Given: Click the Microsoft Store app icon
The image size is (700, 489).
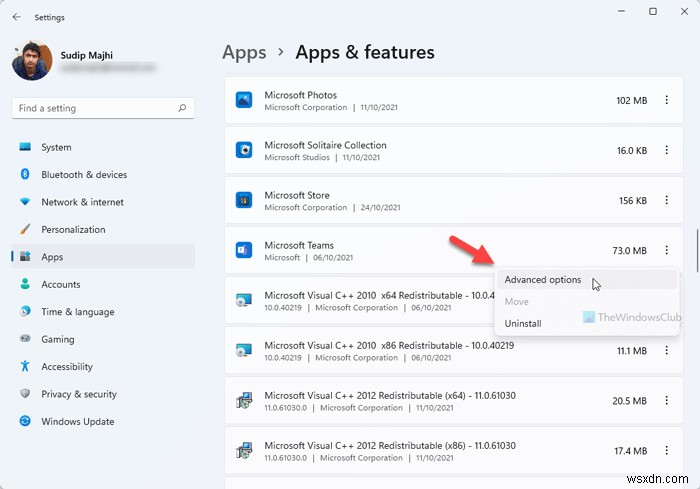Looking at the screenshot, I should [244, 200].
